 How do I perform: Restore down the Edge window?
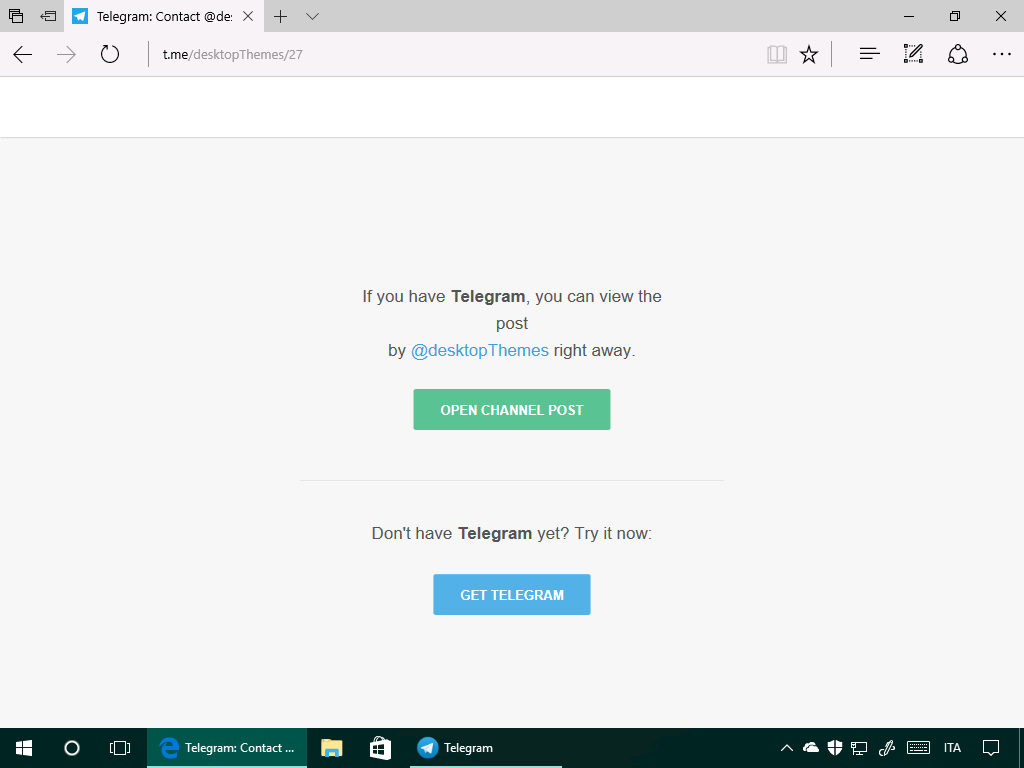[x=955, y=16]
